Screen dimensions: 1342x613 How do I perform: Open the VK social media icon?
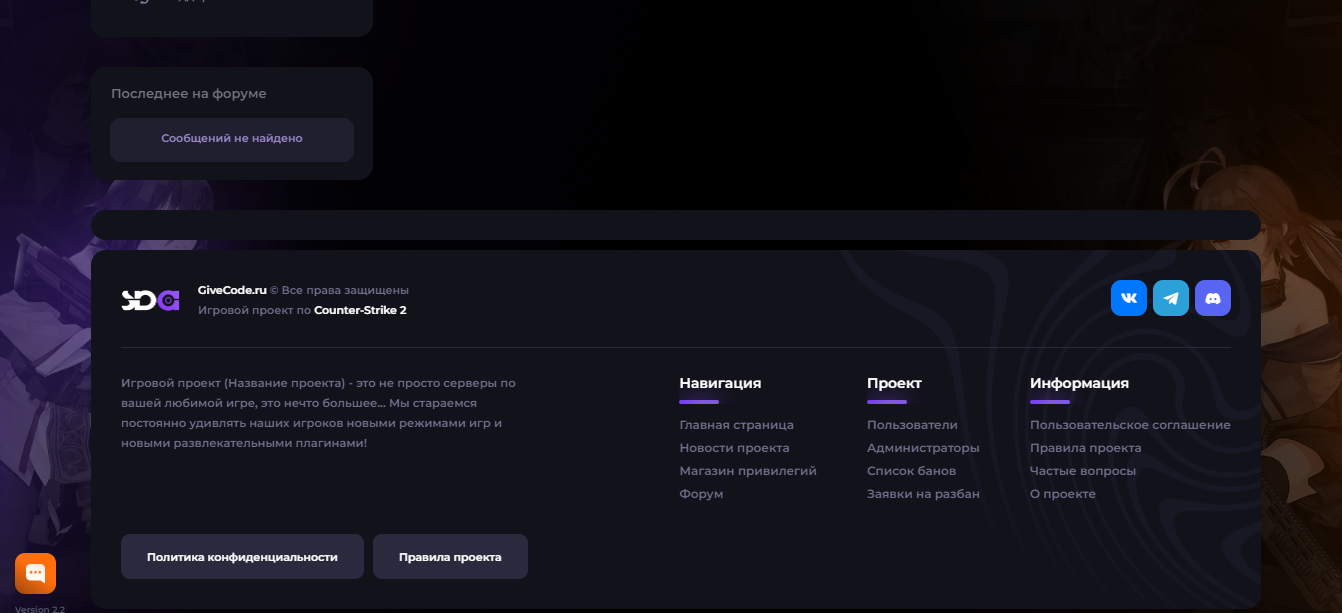coord(1128,298)
